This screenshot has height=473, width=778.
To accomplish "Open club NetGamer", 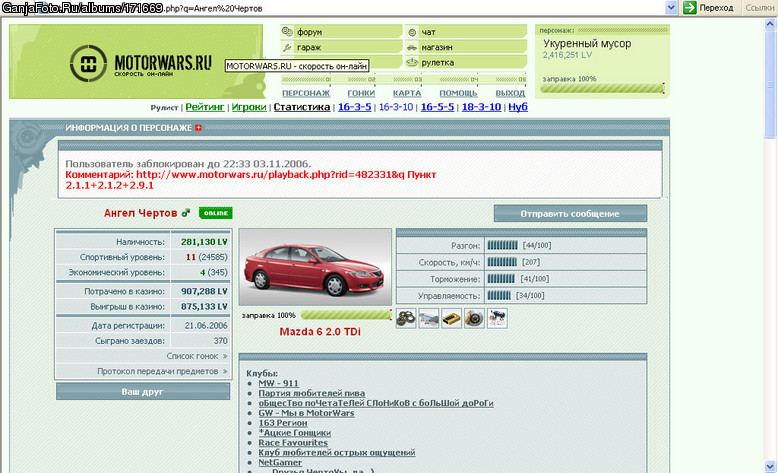I will [x=280, y=463].
